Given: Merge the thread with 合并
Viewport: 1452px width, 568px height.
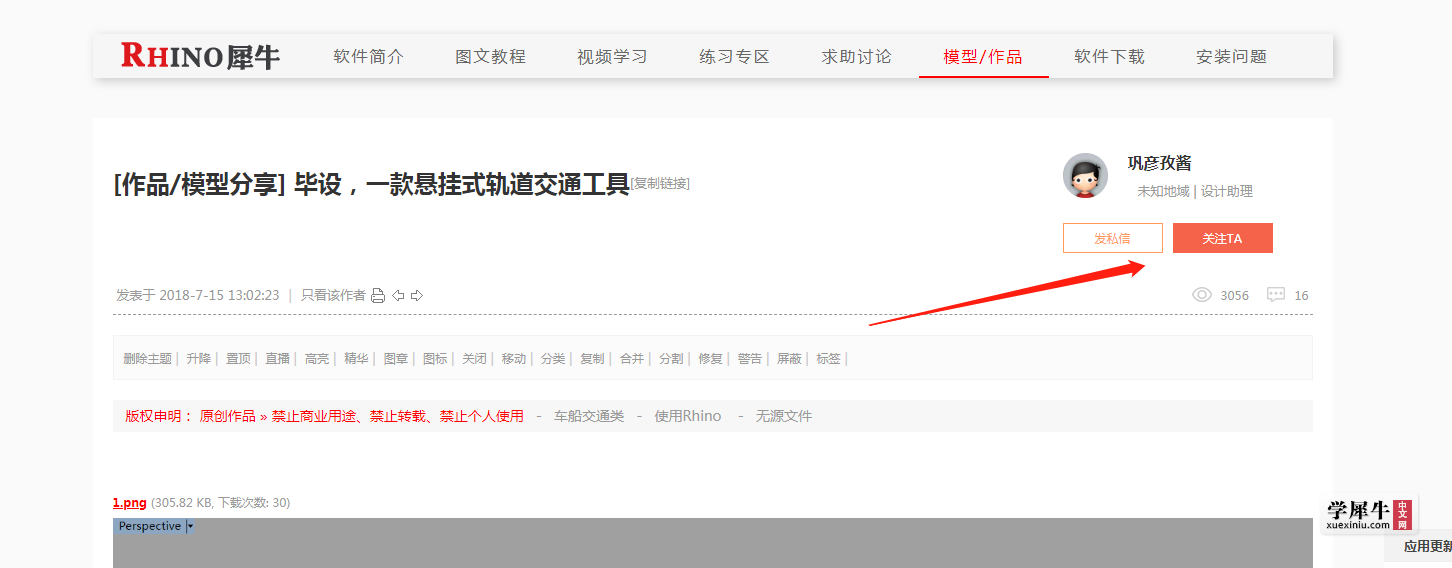Looking at the screenshot, I should (632, 358).
